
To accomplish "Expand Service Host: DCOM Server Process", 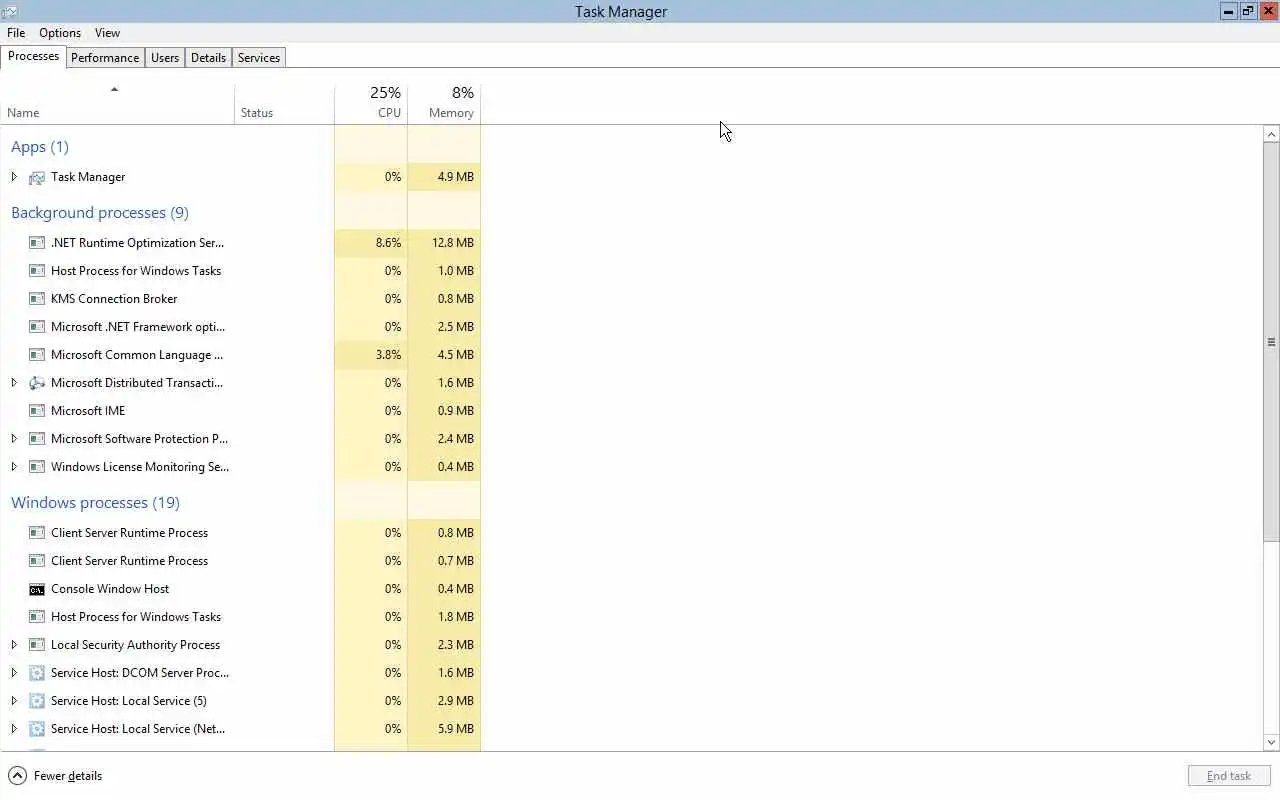I will coord(14,673).
